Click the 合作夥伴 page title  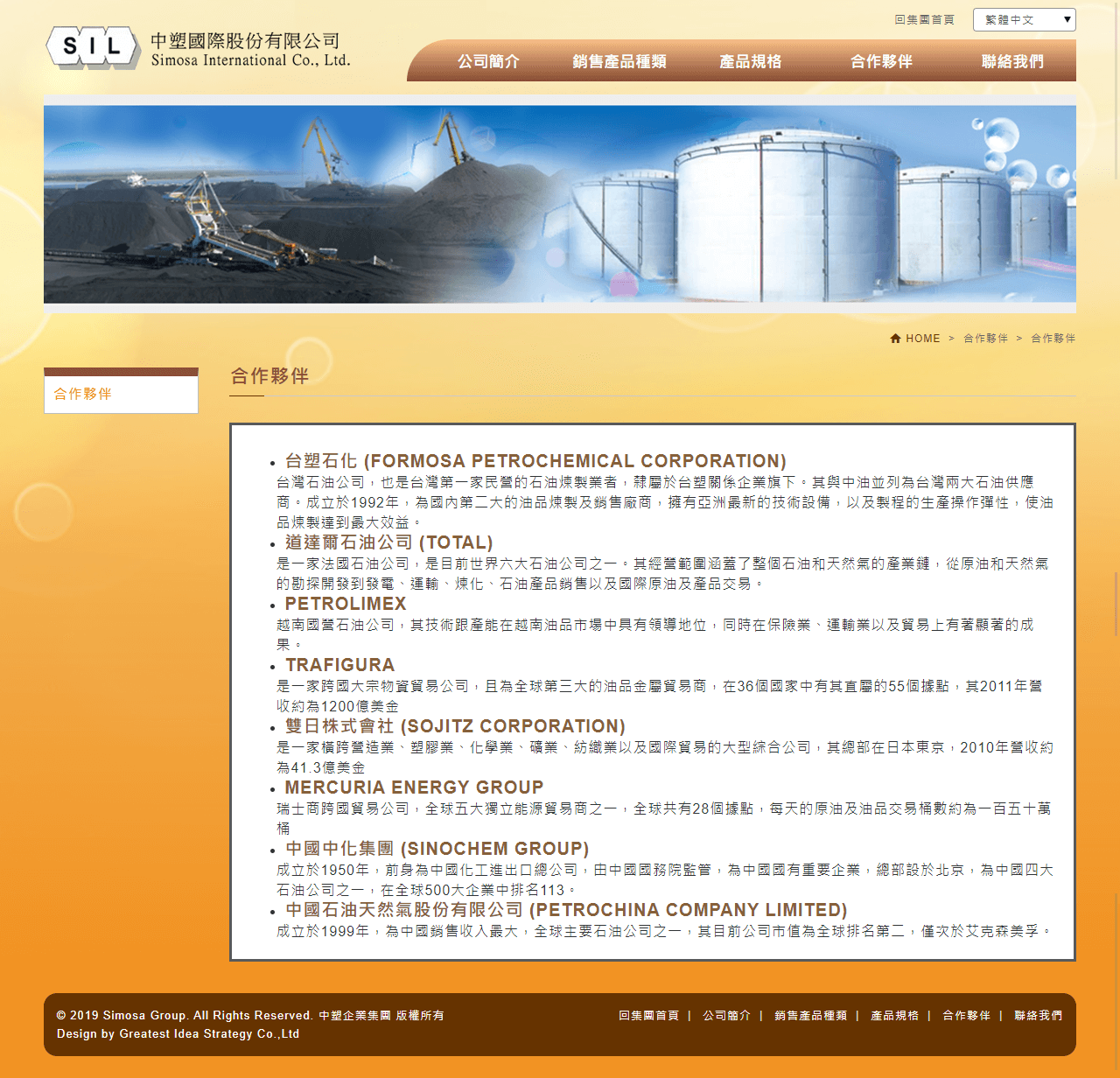coord(269,376)
